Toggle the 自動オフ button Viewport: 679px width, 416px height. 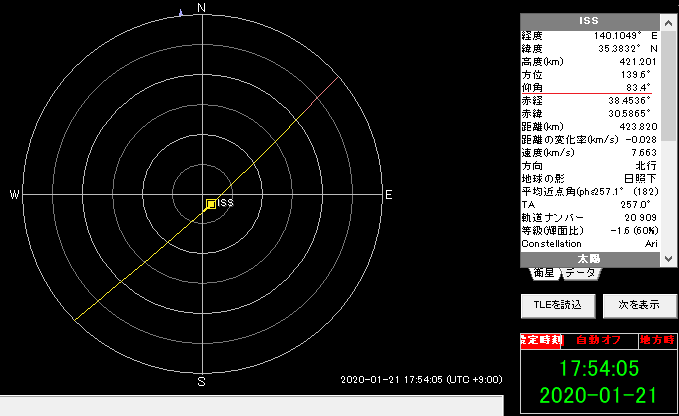[x=598, y=340]
